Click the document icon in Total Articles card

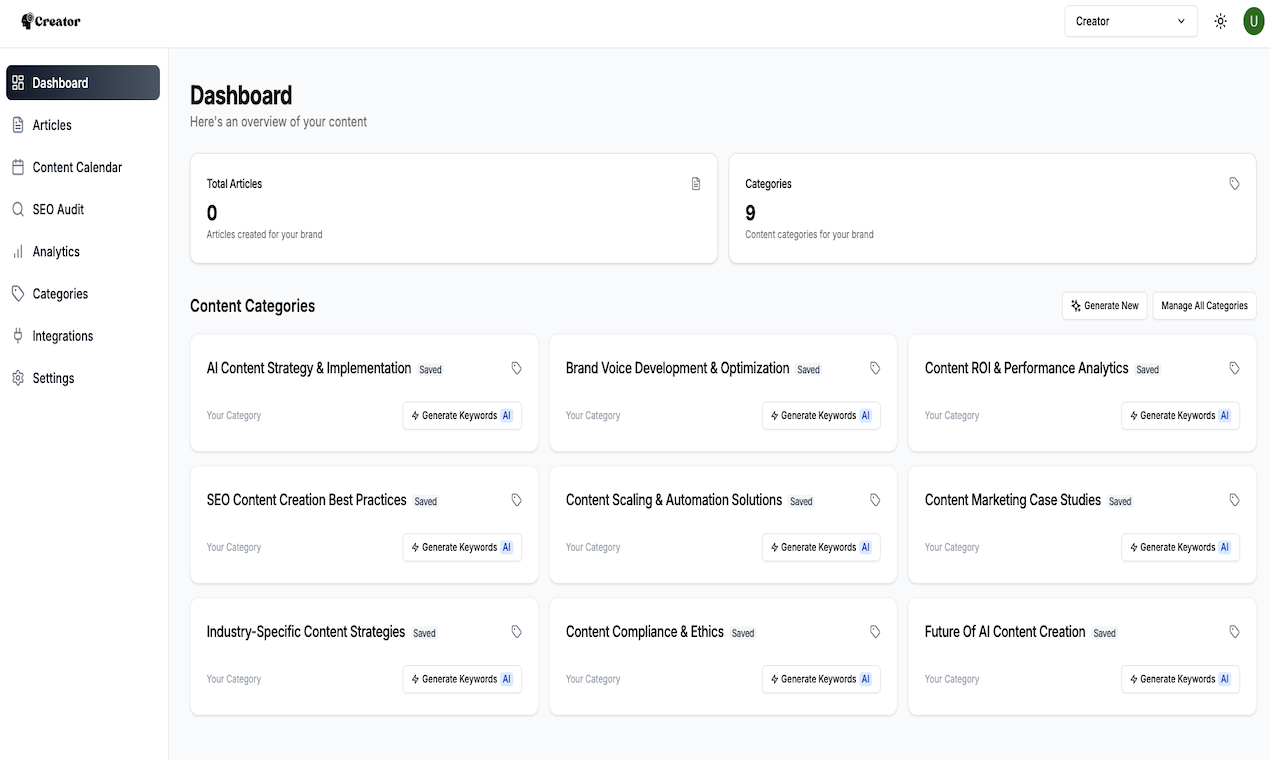(x=696, y=184)
